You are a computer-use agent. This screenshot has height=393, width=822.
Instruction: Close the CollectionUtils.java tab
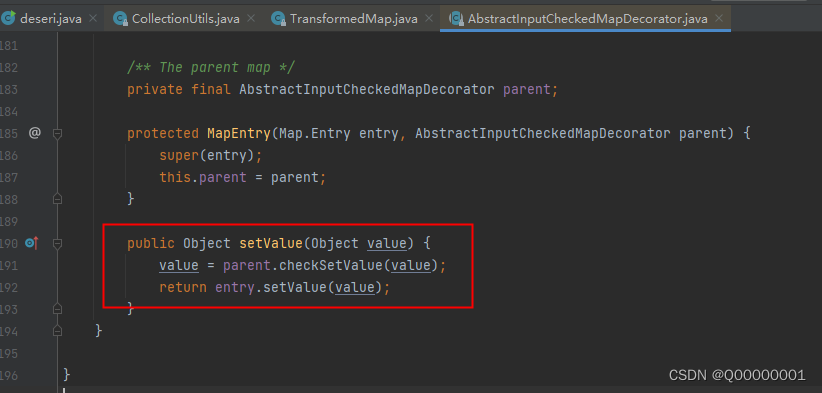coord(251,18)
